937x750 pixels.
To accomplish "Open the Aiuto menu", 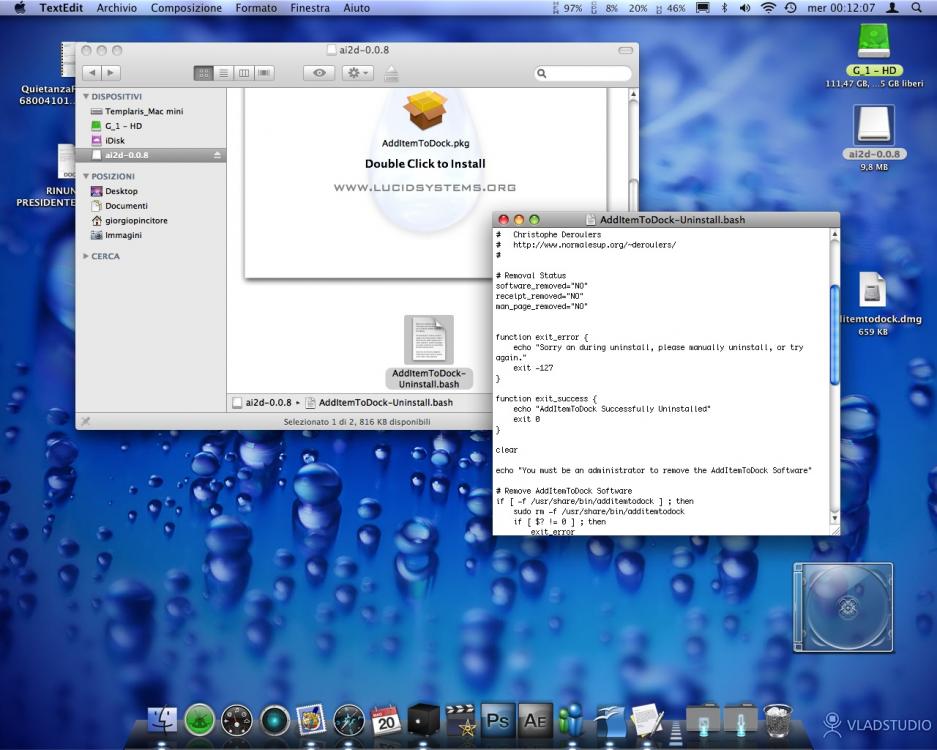I will click(x=356, y=8).
